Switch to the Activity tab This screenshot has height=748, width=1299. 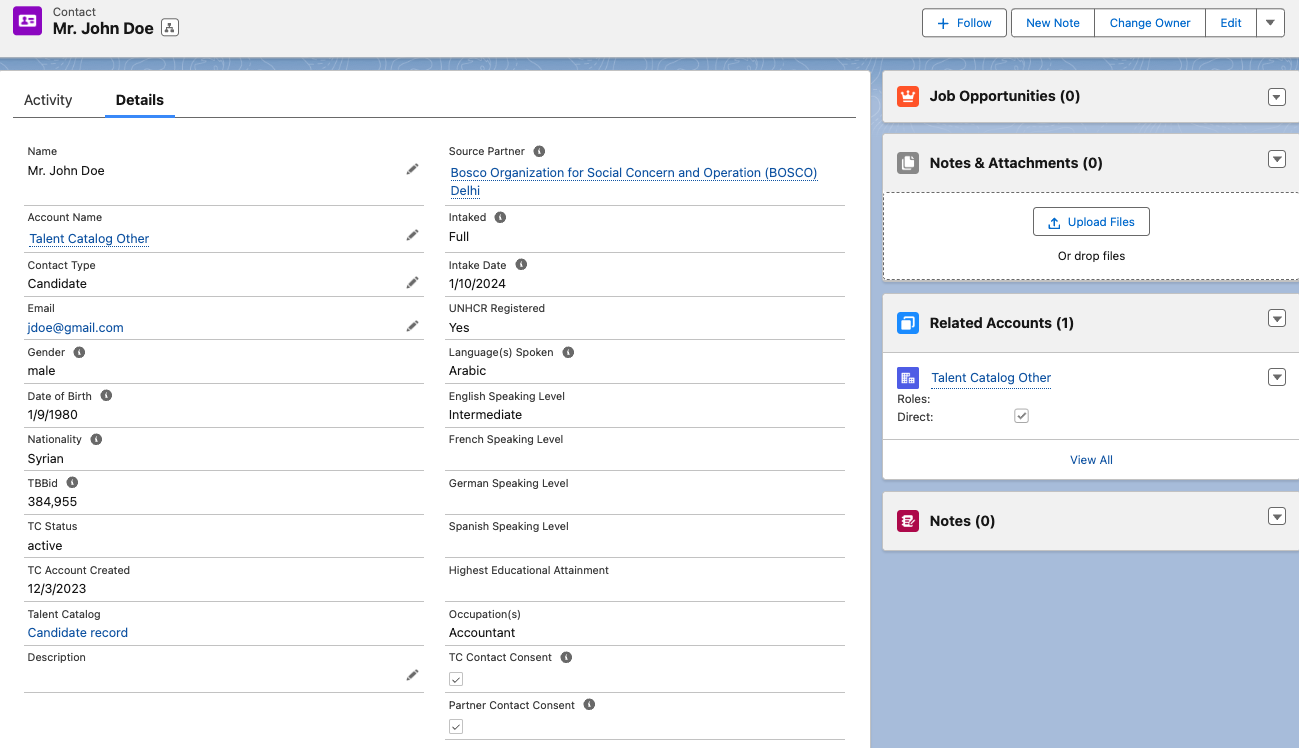(47, 100)
